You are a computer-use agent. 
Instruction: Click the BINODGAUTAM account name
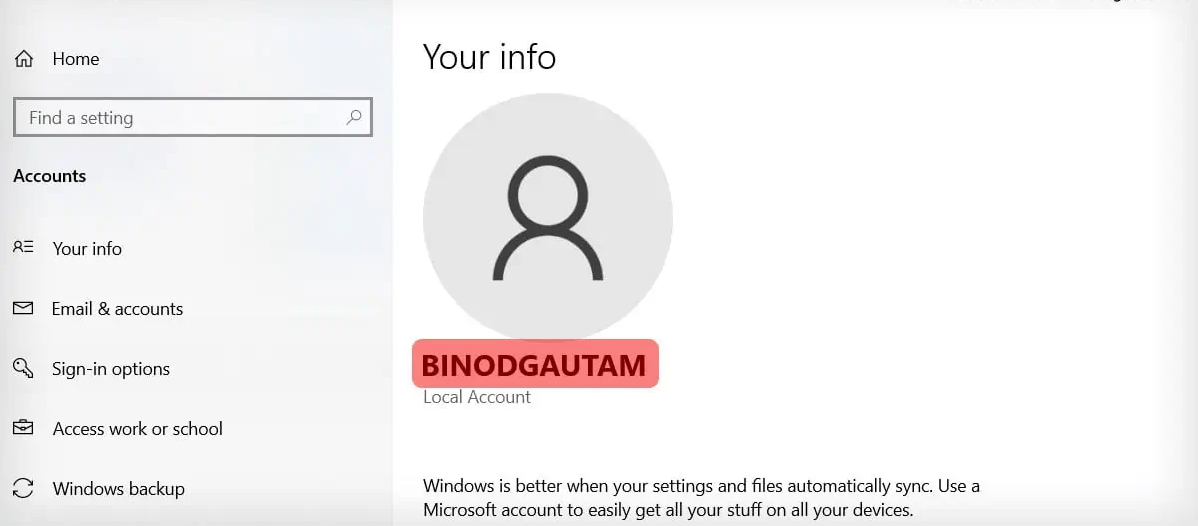(x=535, y=365)
